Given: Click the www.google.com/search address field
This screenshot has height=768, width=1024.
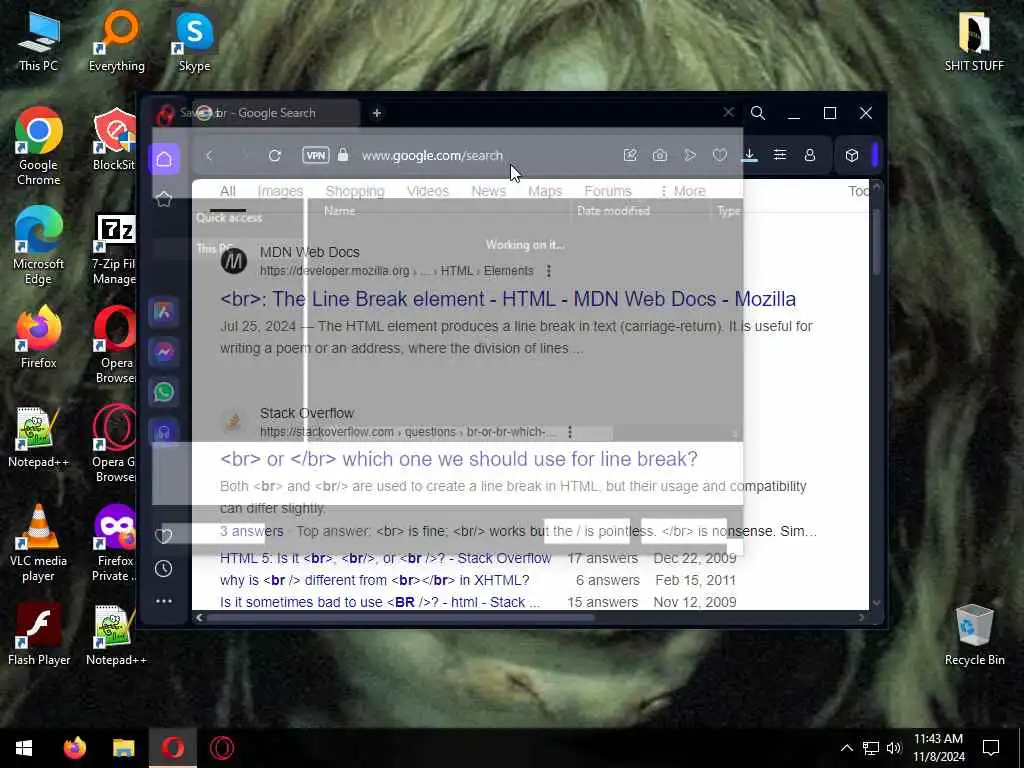Looking at the screenshot, I should 432,155.
